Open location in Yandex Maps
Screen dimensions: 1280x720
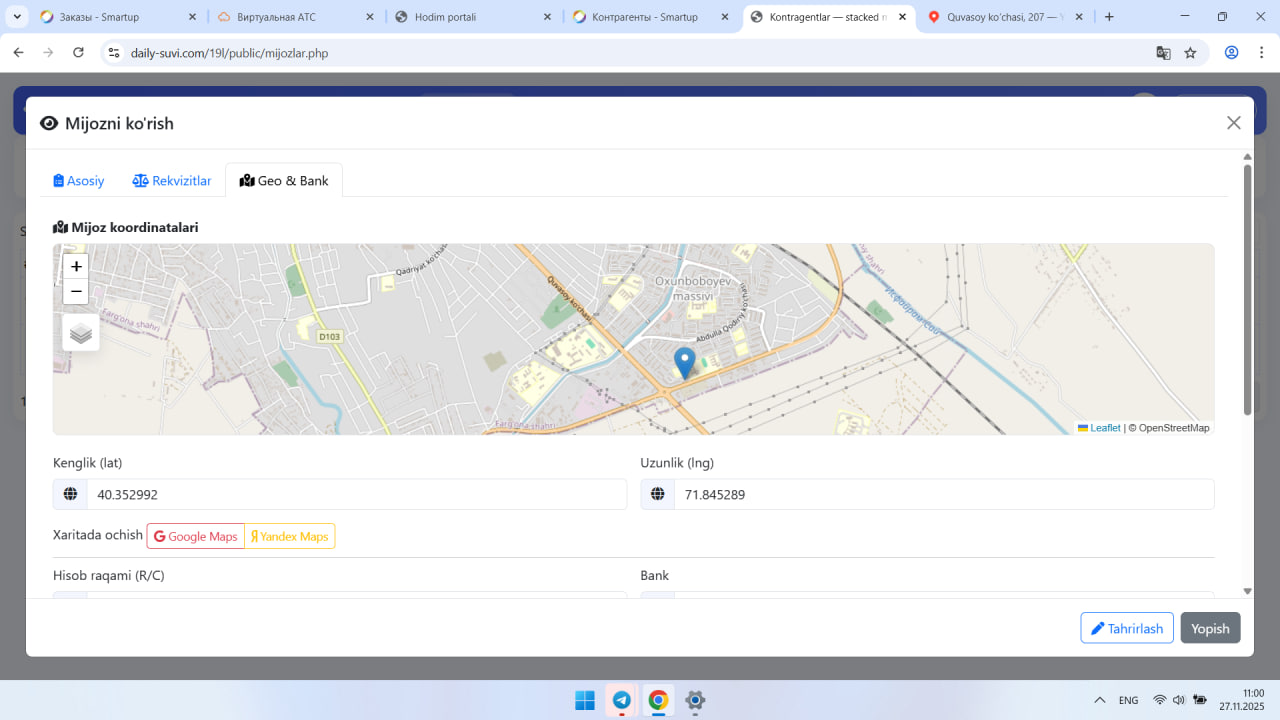[x=290, y=537]
